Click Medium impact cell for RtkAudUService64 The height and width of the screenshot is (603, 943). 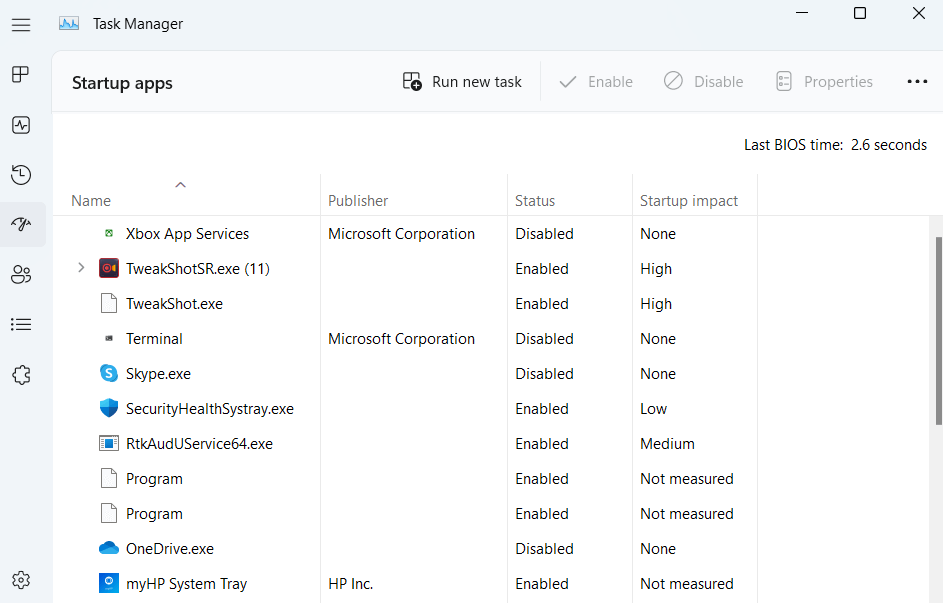(x=667, y=444)
